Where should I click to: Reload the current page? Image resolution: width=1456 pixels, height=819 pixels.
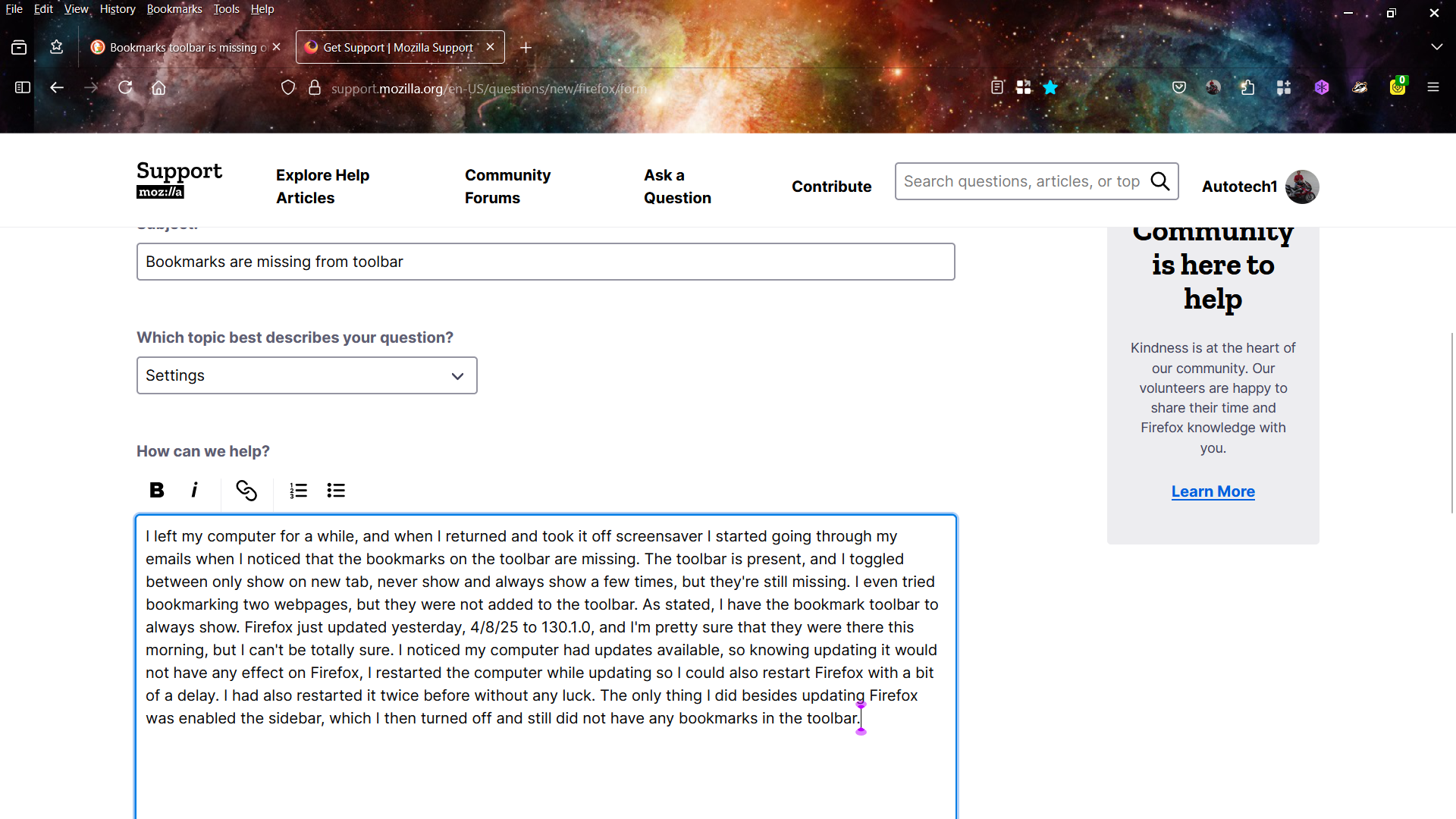tap(125, 88)
